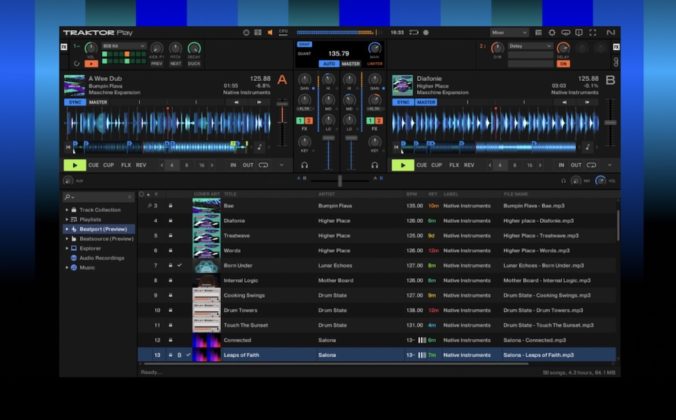Enable AUTO mode under the master tempo
The height and width of the screenshot is (420, 676).
point(328,64)
